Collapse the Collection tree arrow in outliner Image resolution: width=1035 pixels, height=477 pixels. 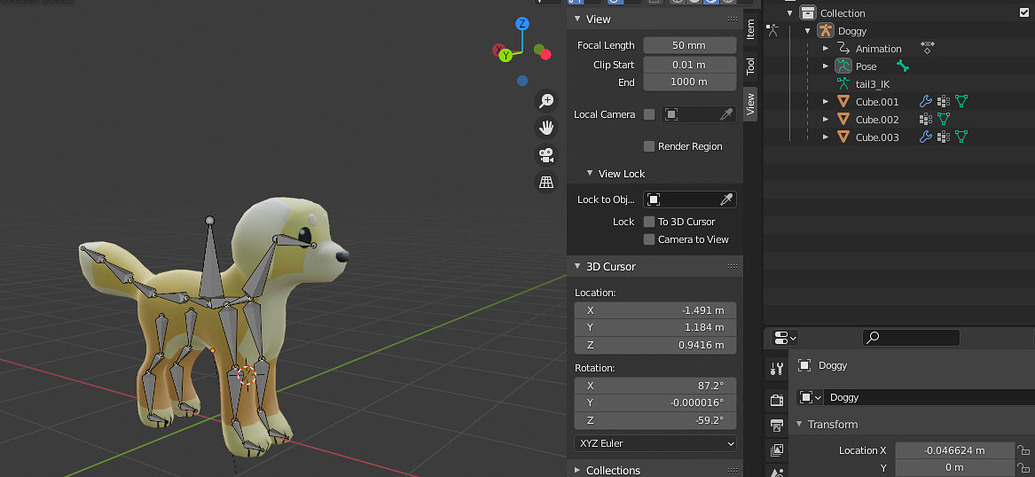(x=790, y=13)
